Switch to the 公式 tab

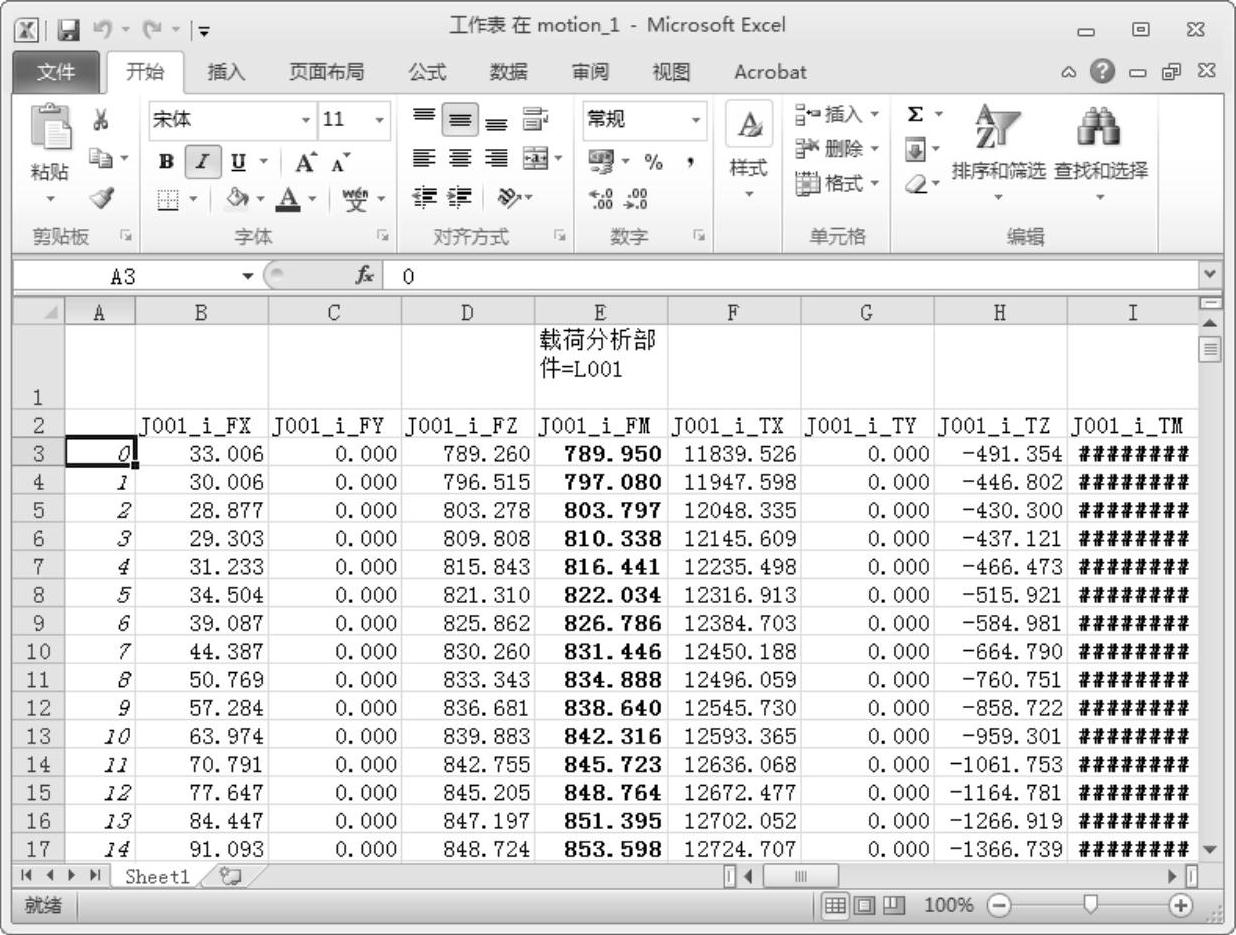pos(428,72)
